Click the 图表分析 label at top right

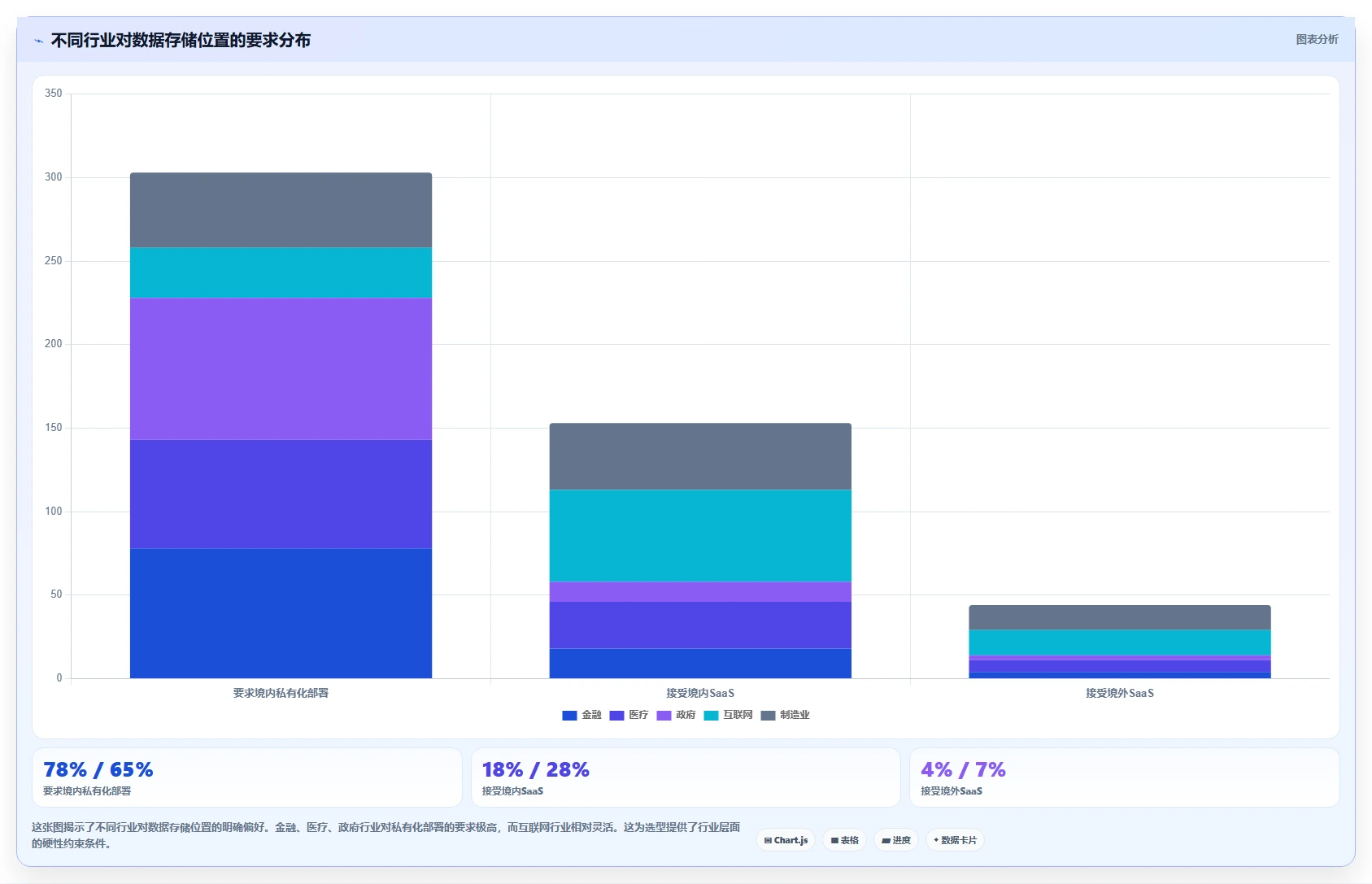coord(1317,39)
